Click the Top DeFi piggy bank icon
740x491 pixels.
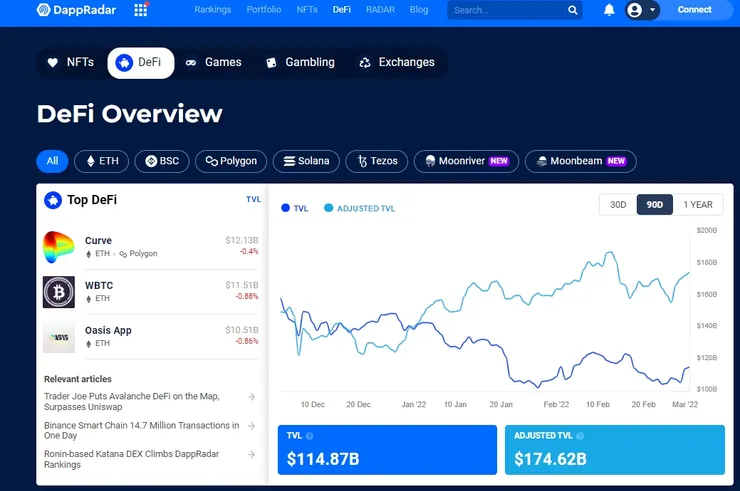click(x=53, y=200)
